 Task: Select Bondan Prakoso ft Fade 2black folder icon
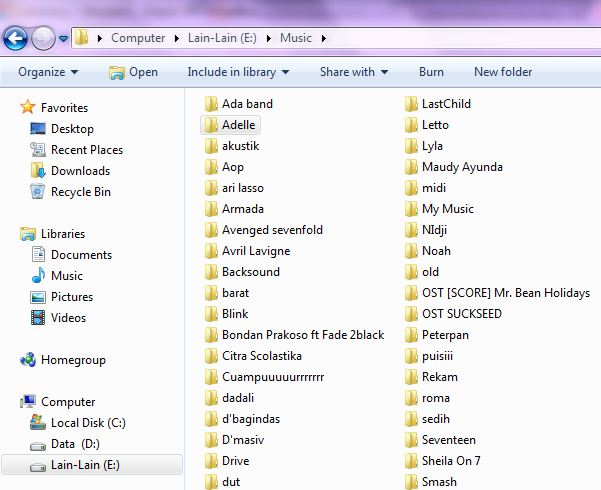211,335
